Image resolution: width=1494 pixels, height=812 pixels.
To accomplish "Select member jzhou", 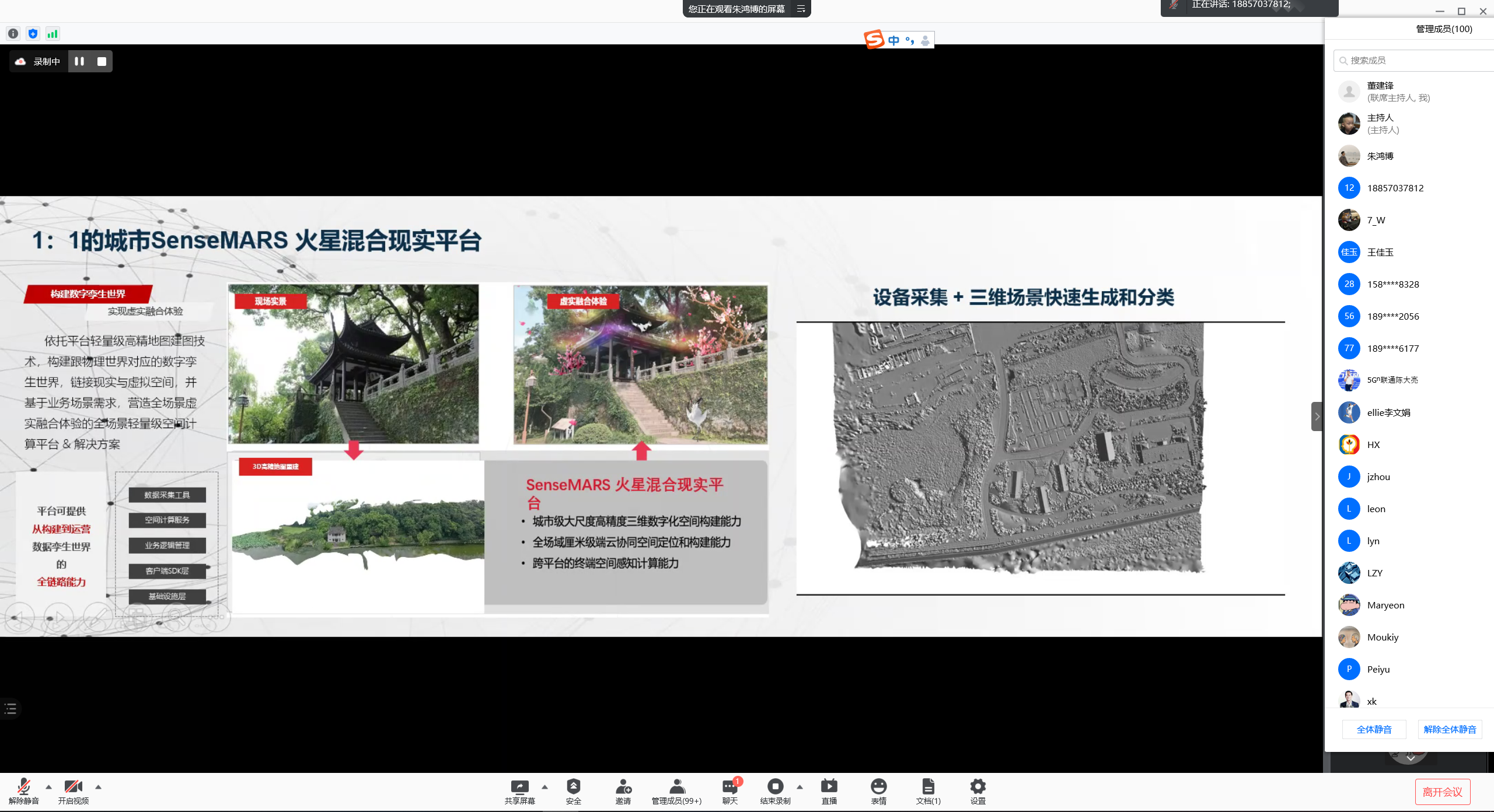I will click(1409, 477).
